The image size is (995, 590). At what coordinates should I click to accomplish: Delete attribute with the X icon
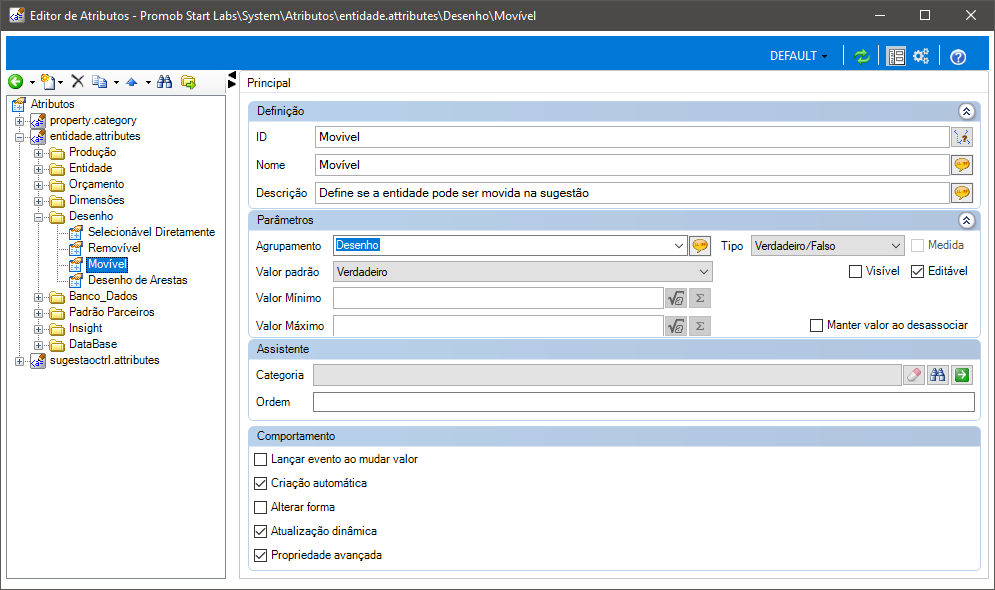77,81
